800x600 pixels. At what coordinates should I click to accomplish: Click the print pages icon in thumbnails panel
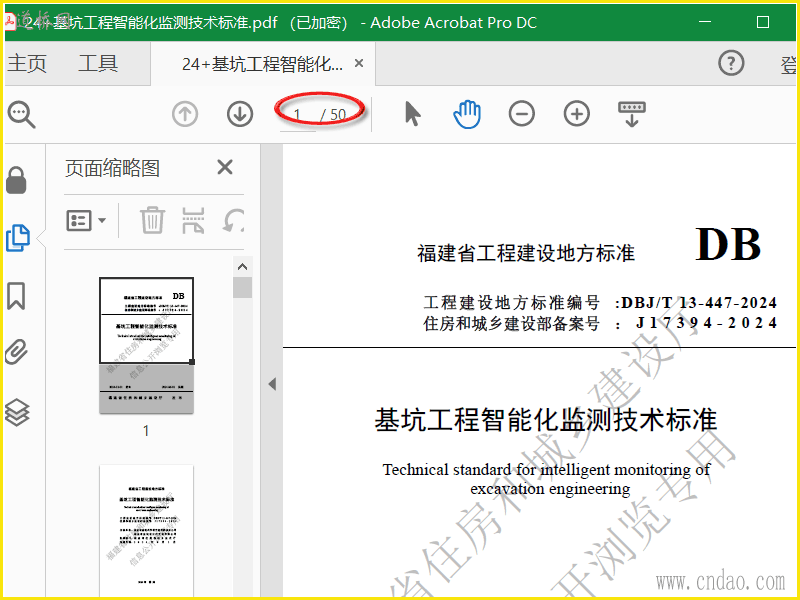coord(193,220)
